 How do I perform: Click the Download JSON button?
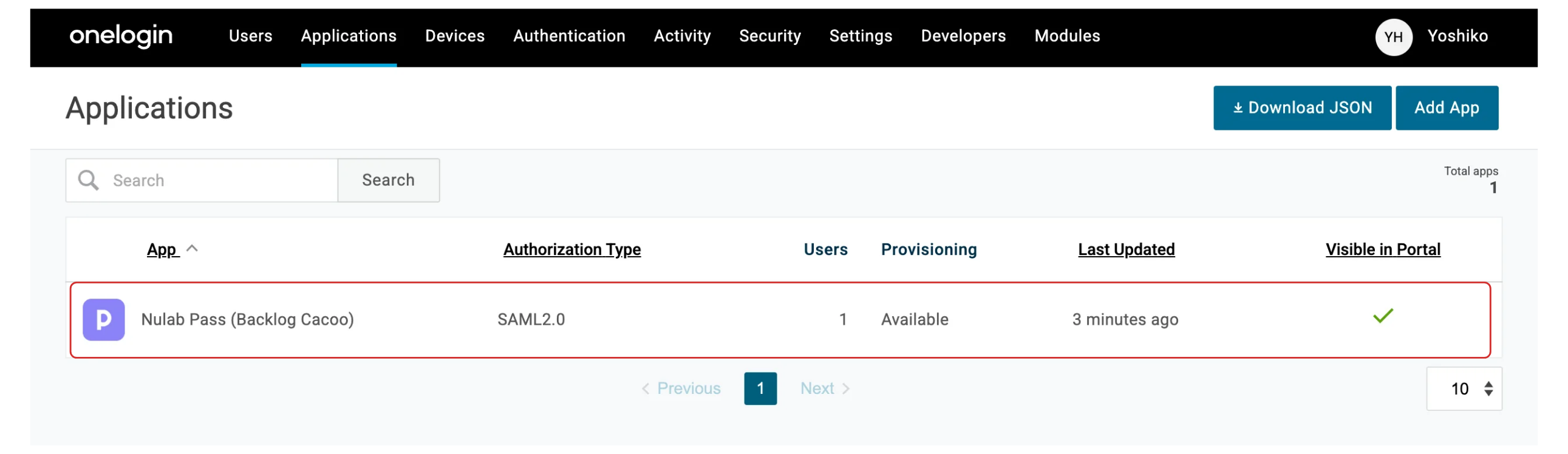tap(1302, 107)
